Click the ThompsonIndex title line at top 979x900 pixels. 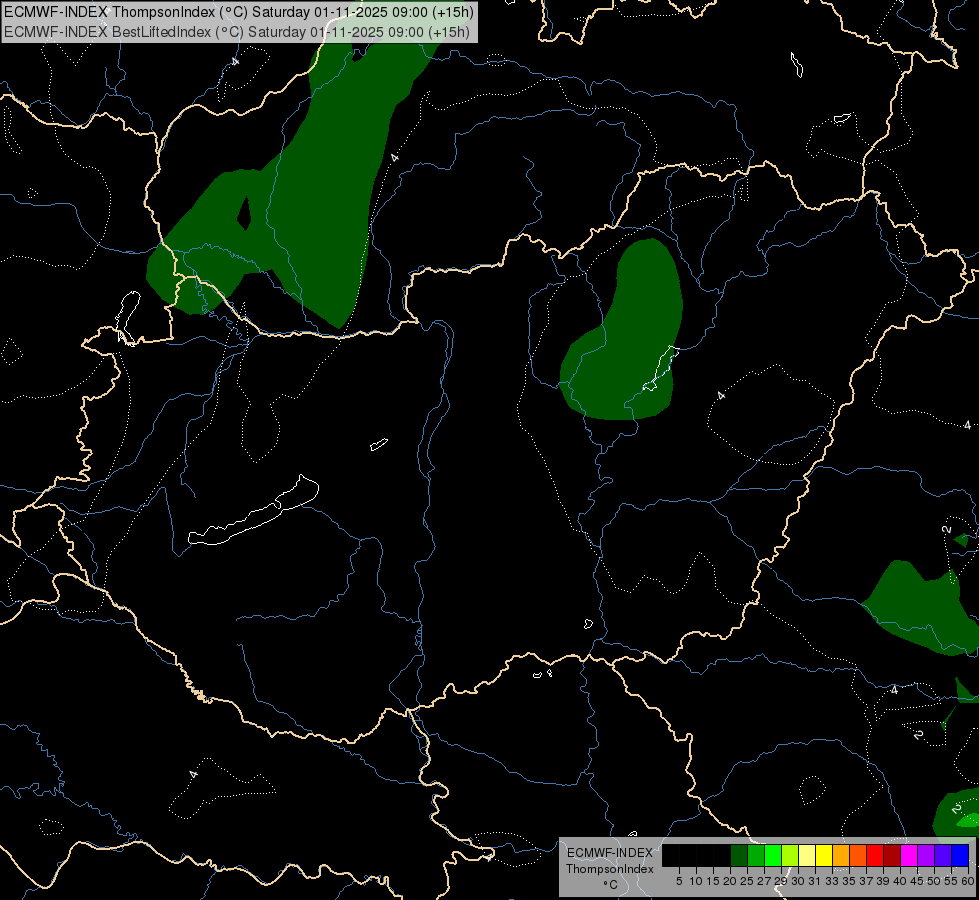239,12
